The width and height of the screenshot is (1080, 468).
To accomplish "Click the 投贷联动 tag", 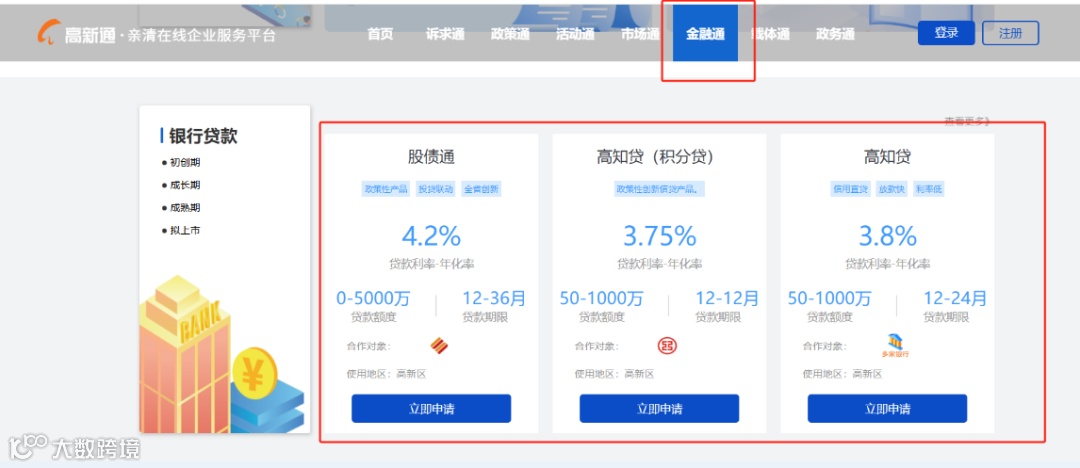I will pos(435,189).
